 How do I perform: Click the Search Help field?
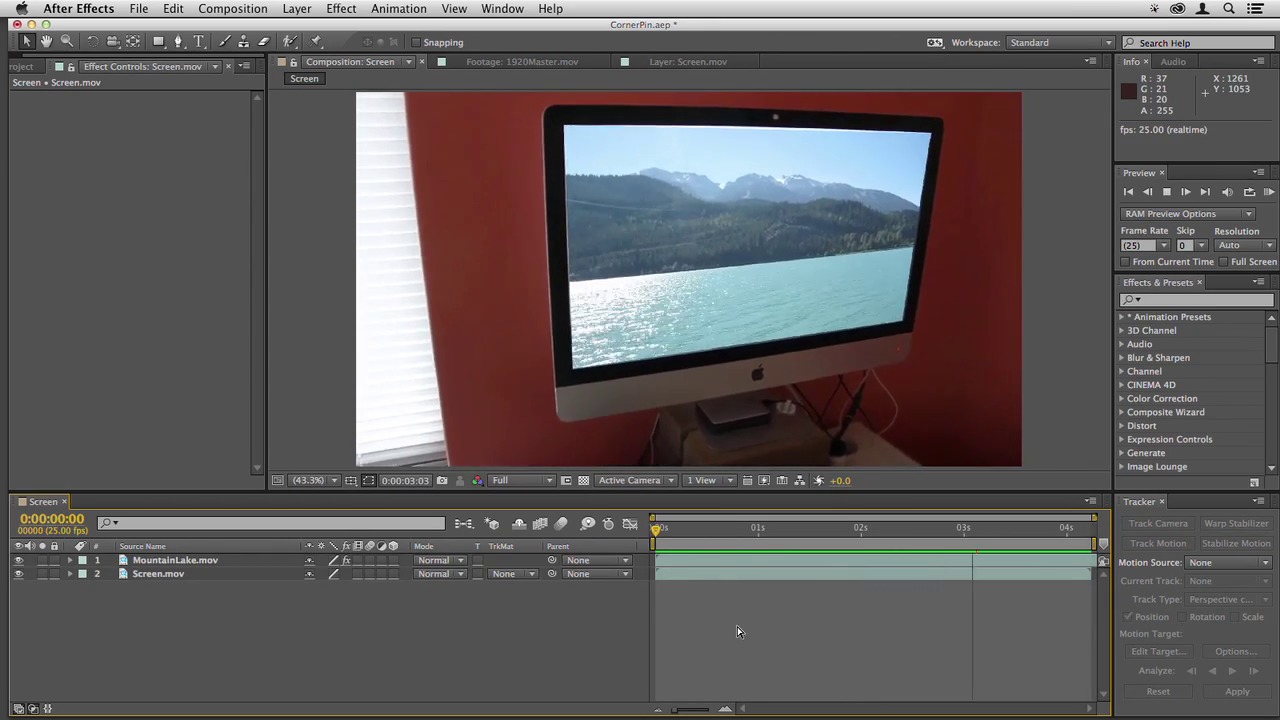[x=1200, y=43]
